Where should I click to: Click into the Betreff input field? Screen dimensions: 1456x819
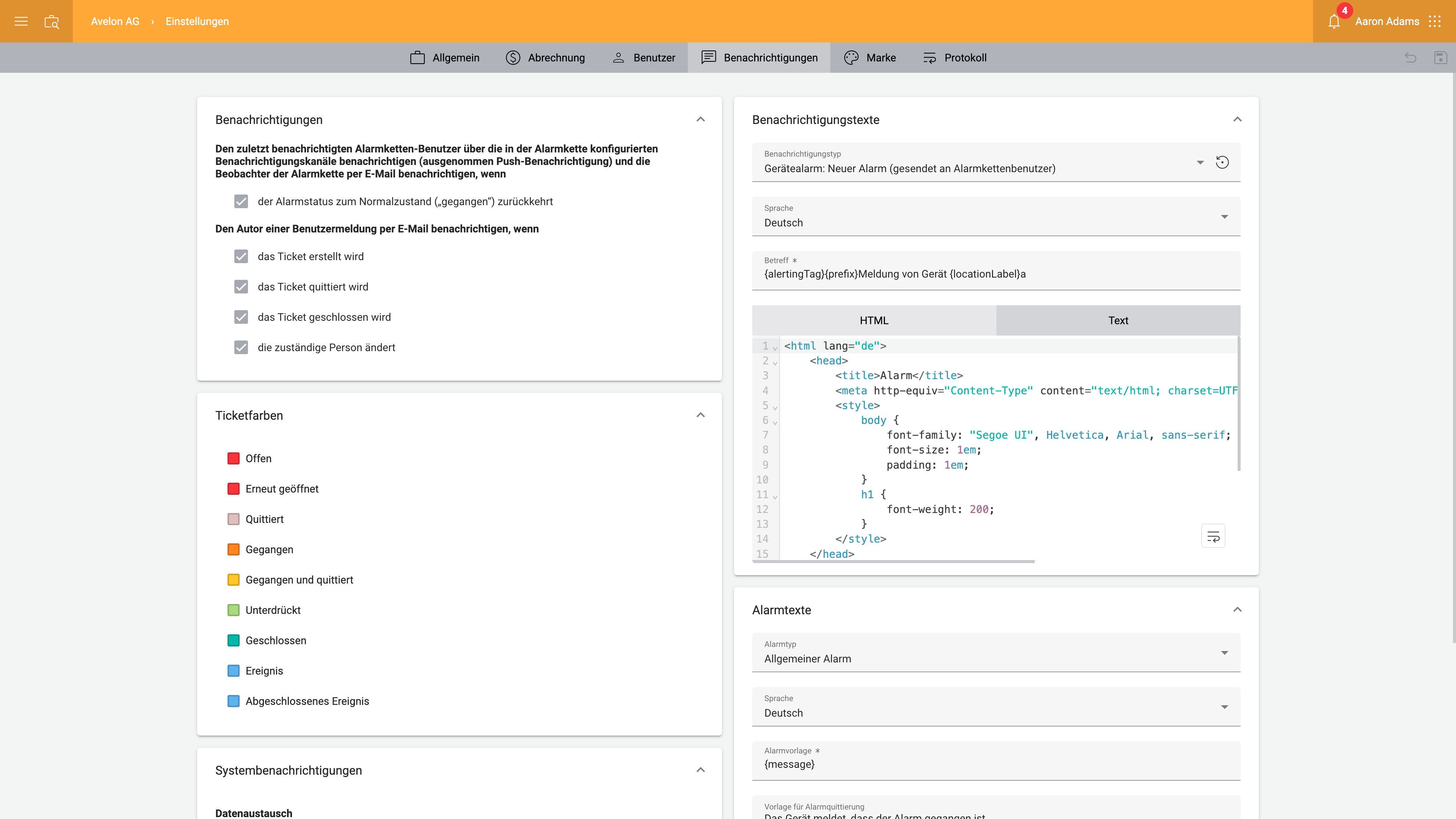[996, 271]
